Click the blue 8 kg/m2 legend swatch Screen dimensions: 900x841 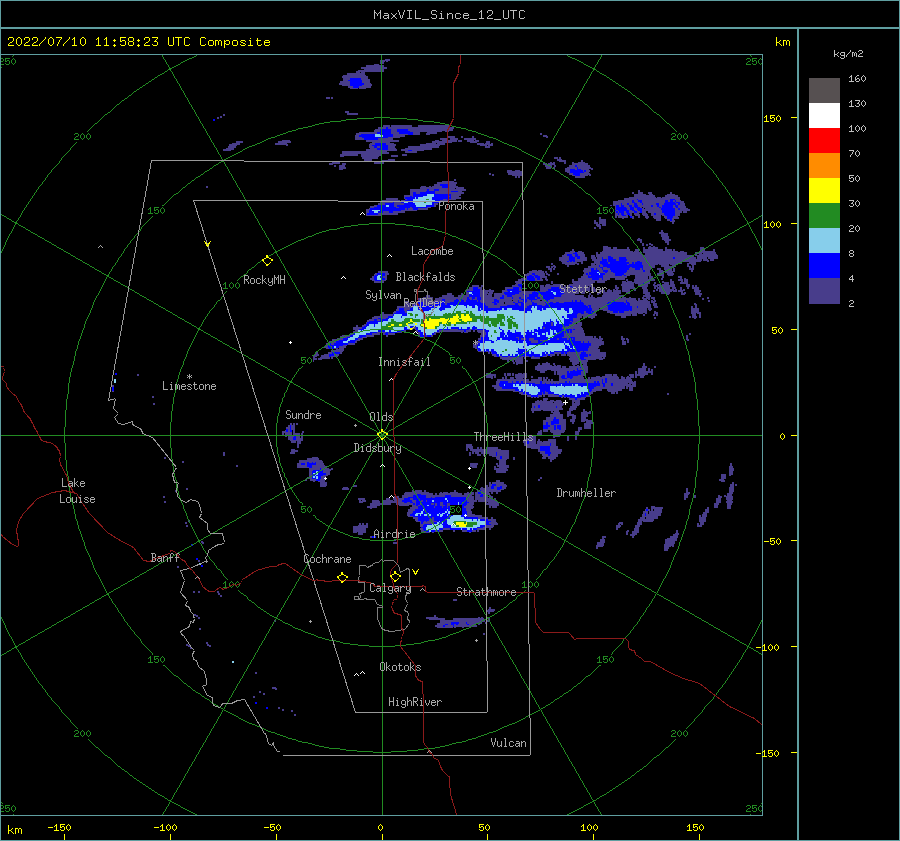[x=824, y=265]
